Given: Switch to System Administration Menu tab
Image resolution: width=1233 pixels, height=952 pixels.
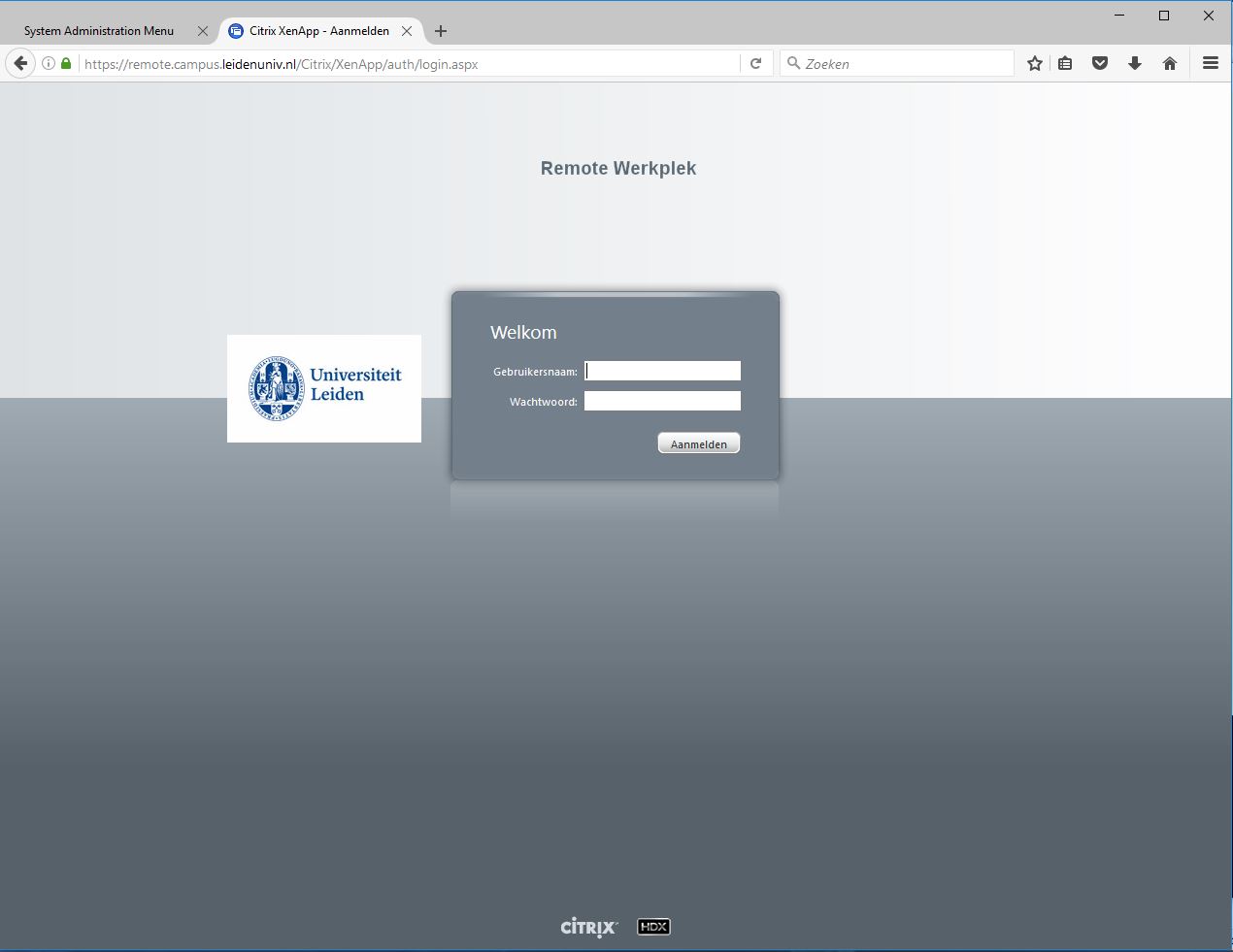Looking at the screenshot, I should pos(99,31).
